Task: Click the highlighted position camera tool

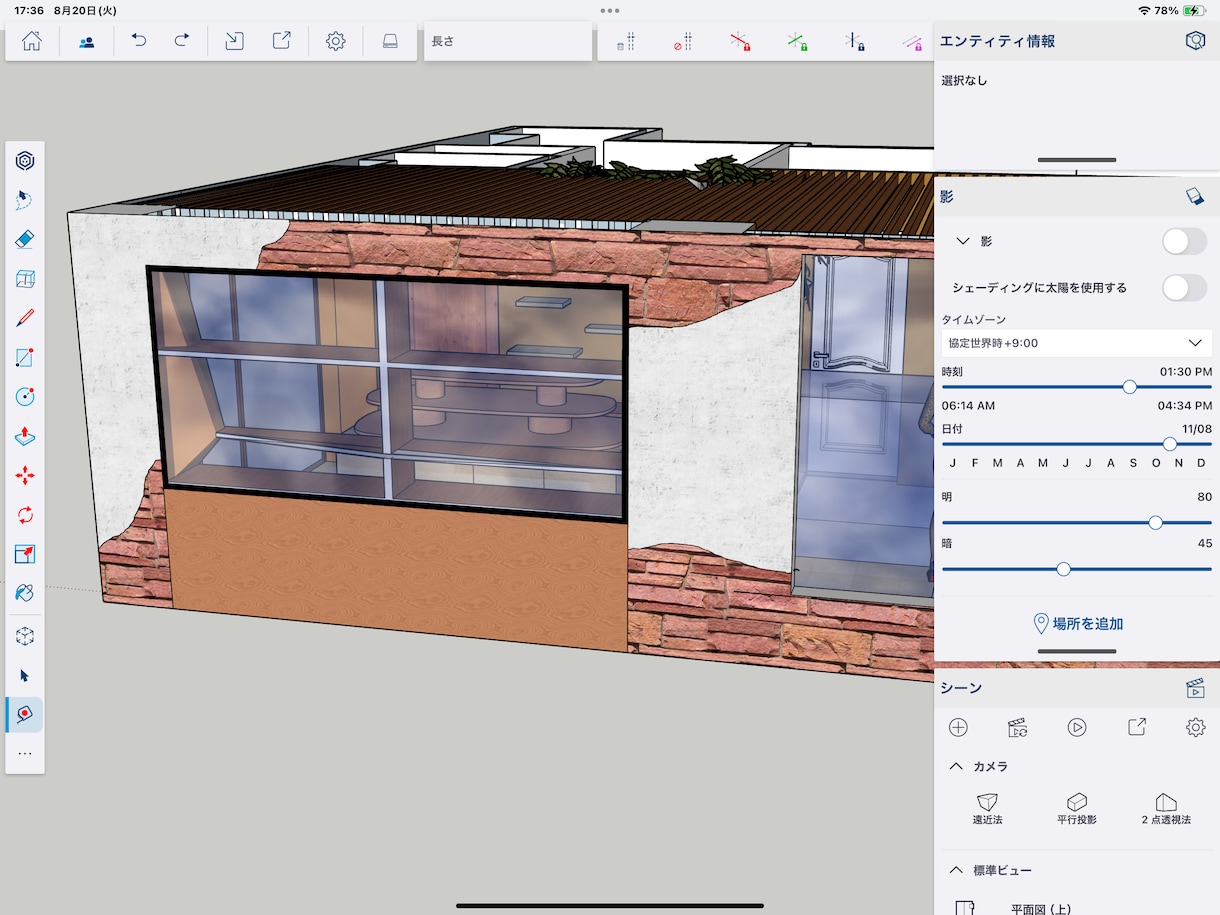Action: (x=25, y=714)
